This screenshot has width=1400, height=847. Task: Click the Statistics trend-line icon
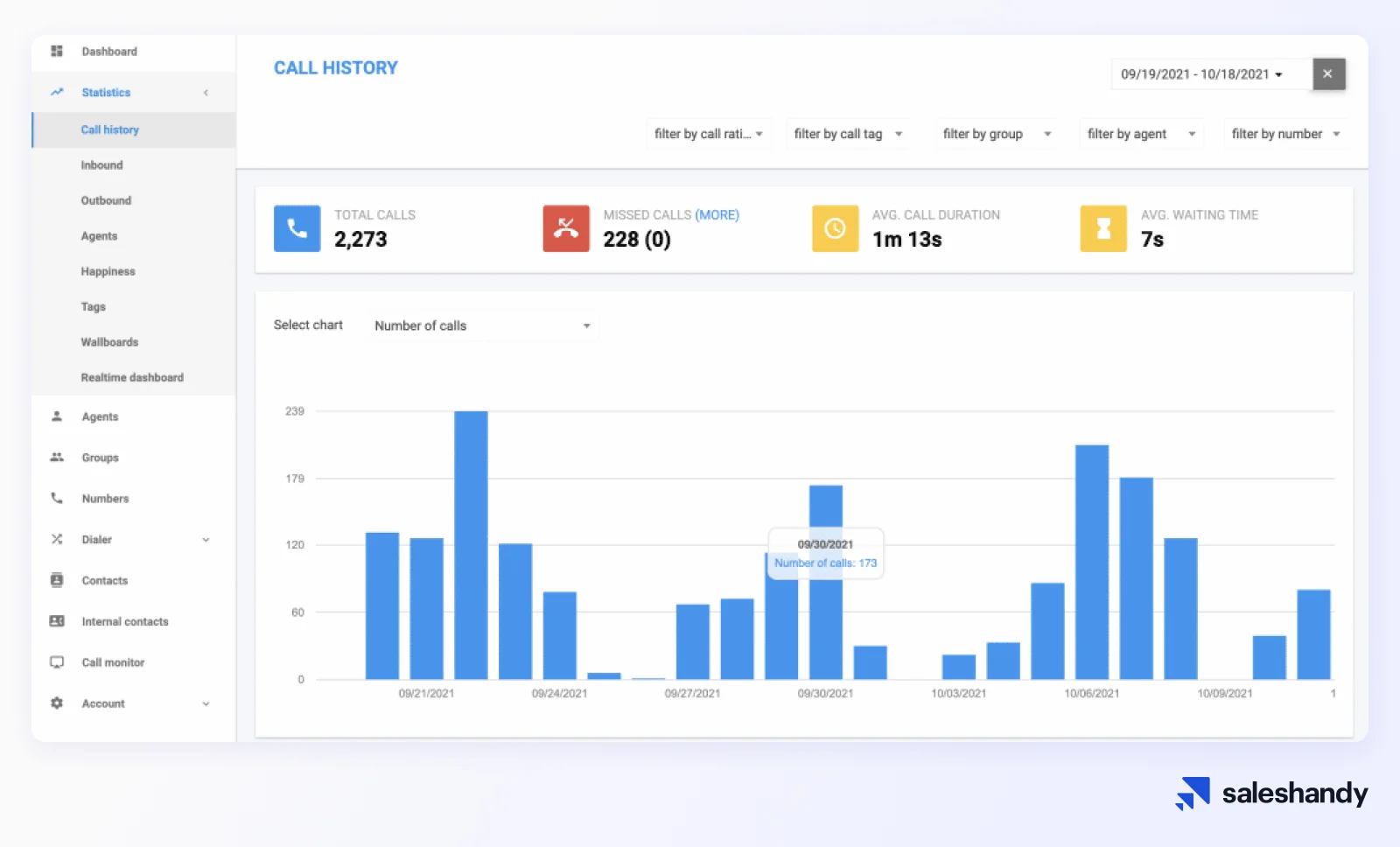[x=57, y=92]
